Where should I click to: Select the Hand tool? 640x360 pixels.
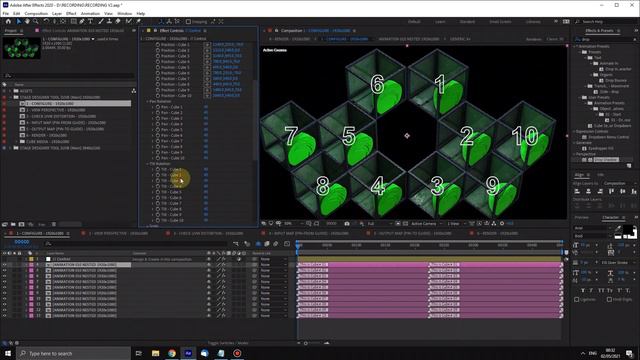point(27,21)
